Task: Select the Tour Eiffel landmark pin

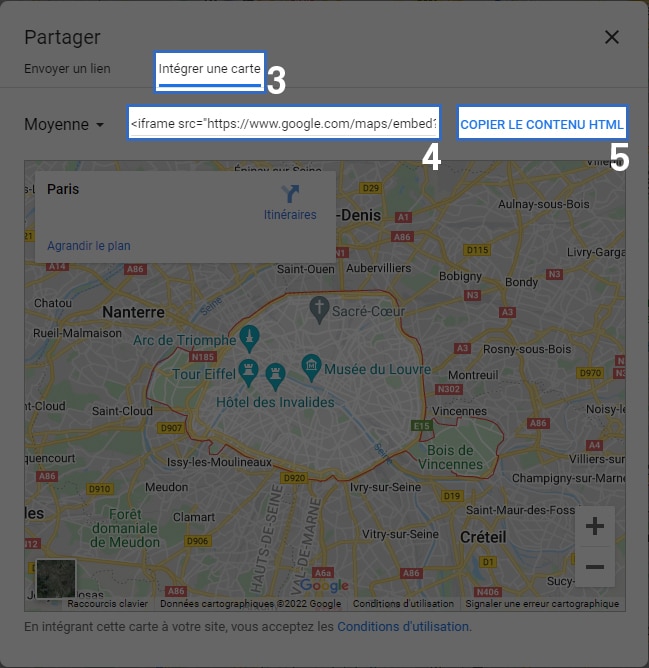Action: point(250,370)
